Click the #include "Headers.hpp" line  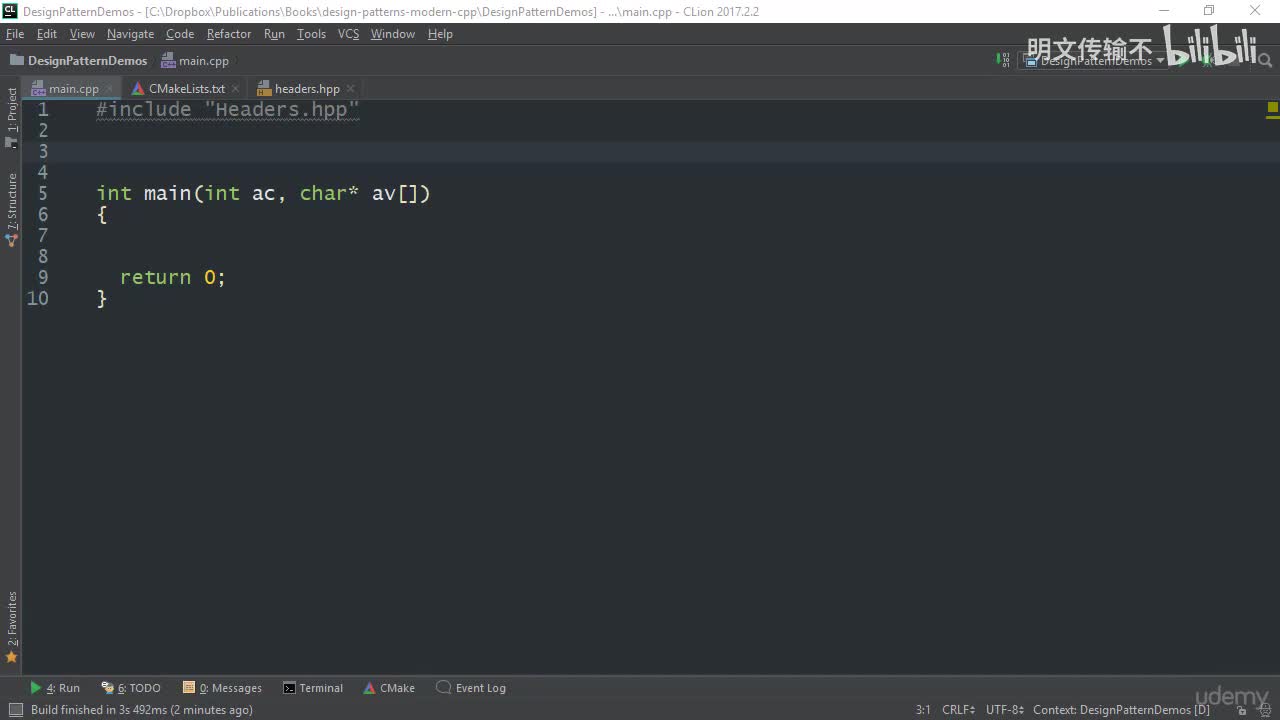(228, 109)
